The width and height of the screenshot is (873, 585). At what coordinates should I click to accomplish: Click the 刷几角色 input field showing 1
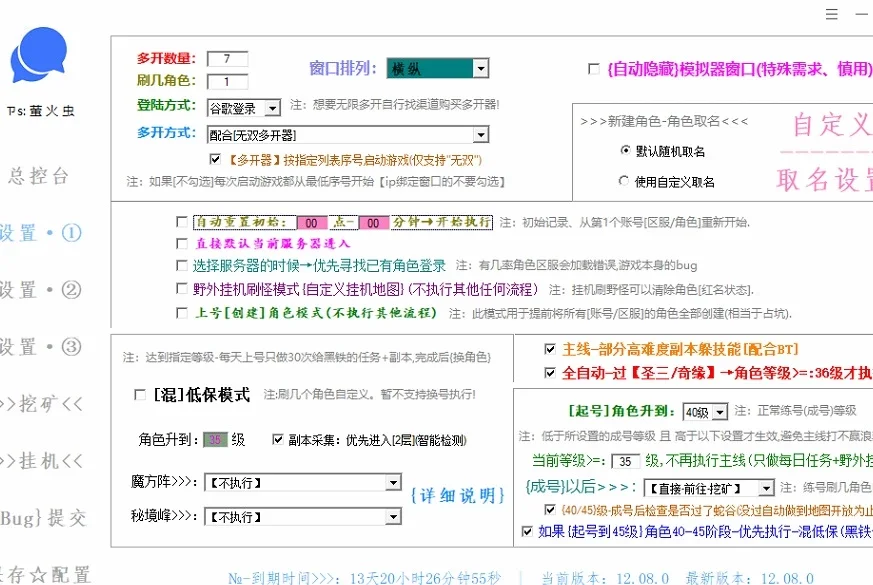click(227, 82)
